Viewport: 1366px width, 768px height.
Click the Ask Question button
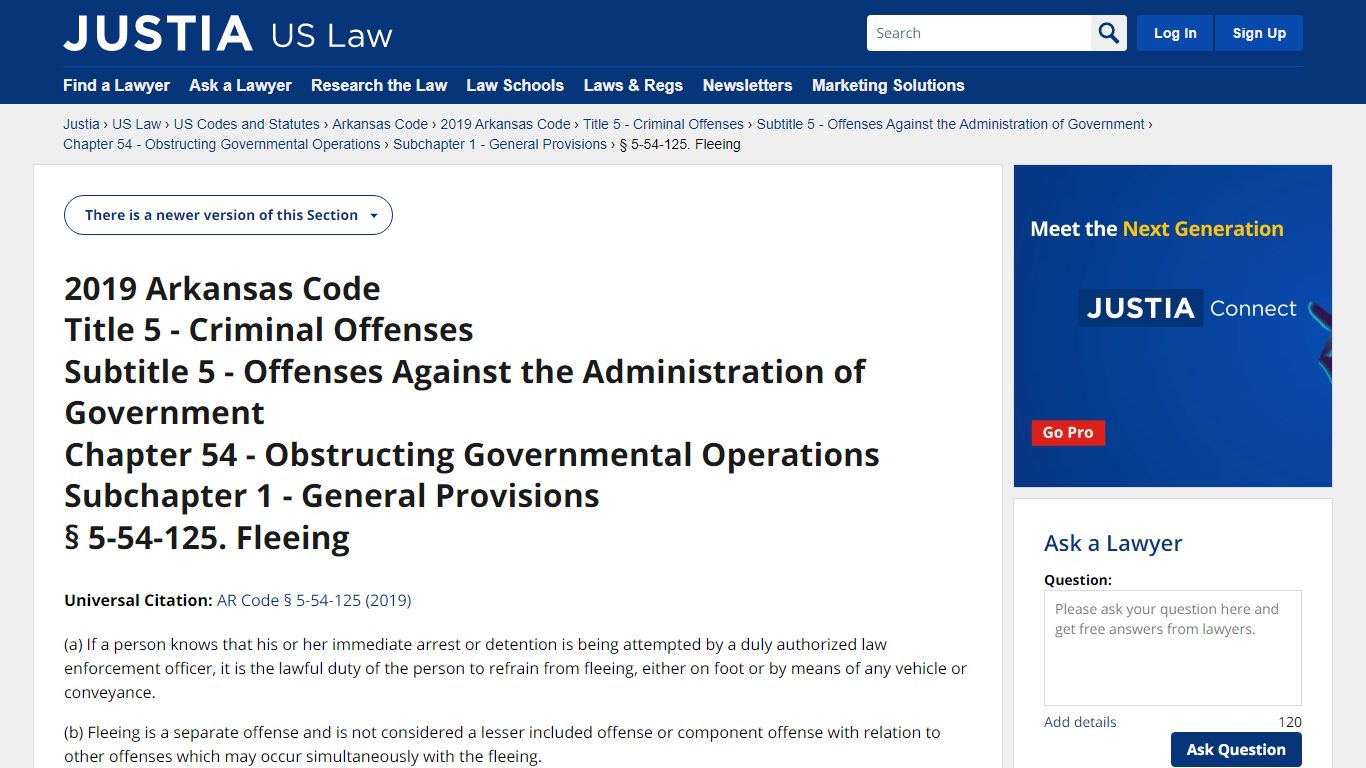[1236, 750]
